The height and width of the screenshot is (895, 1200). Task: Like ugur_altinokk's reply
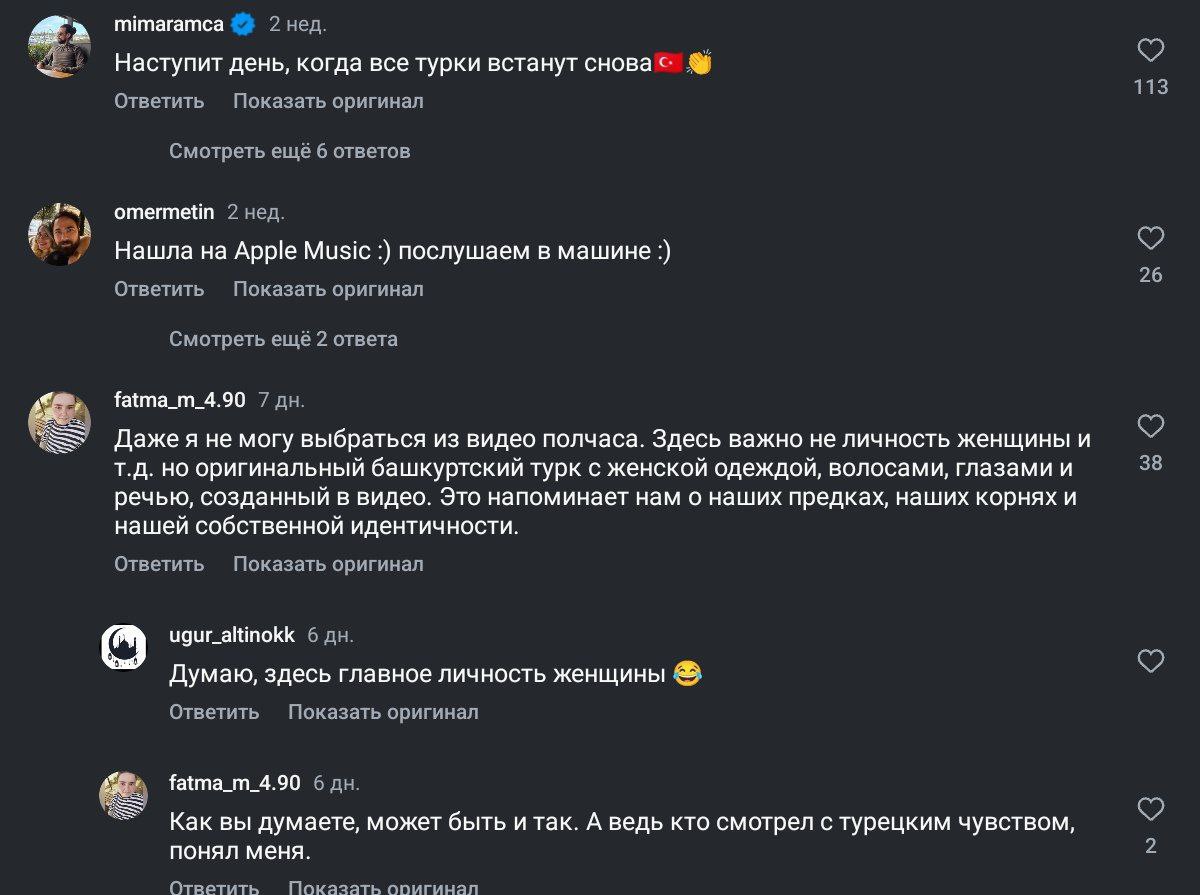pyautogui.click(x=1151, y=661)
